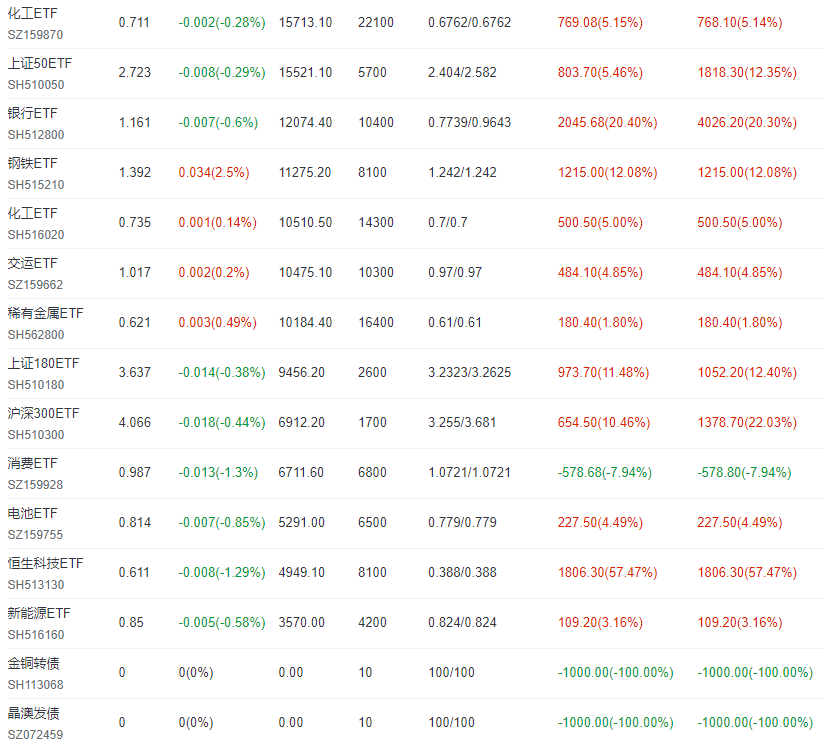Click profit 2045.68(20.40%)
The width and height of the screenshot is (824, 747).
pyautogui.click(x=607, y=122)
